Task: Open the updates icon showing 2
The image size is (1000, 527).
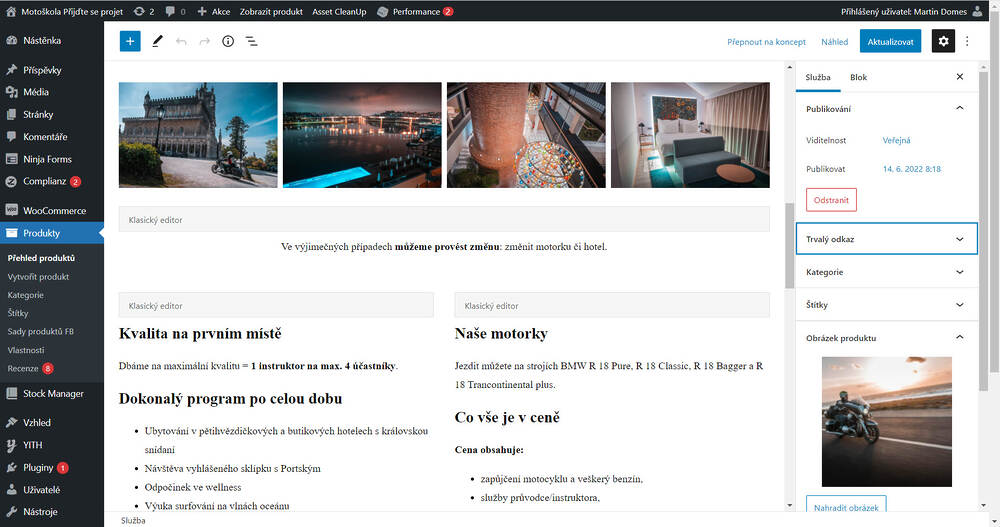Action: (x=144, y=11)
